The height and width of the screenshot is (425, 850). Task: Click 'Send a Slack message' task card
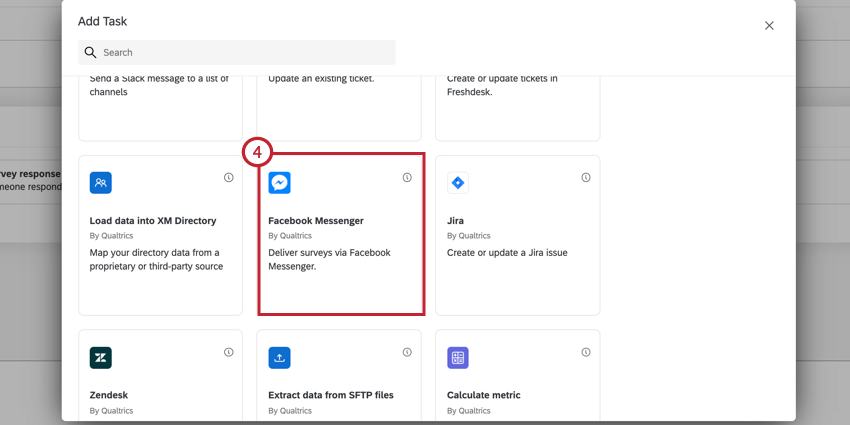(160, 108)
